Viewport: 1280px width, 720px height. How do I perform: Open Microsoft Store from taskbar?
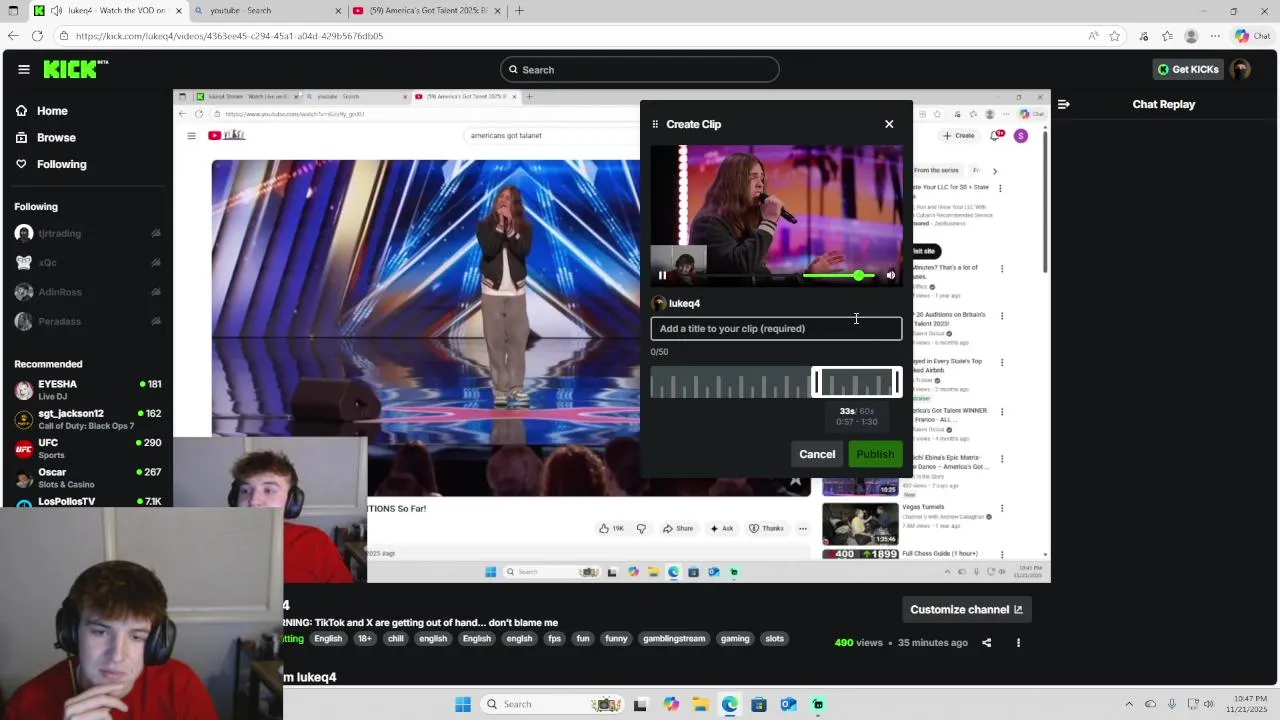759,704
